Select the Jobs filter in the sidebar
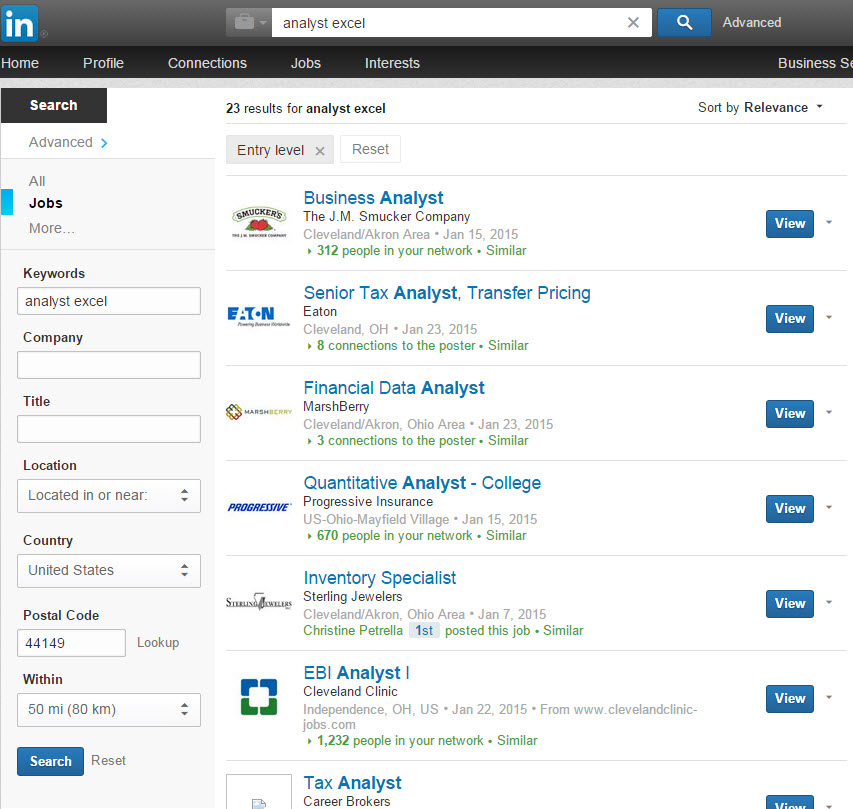This screenshot has width=853, height=809. tap(46, 203)
